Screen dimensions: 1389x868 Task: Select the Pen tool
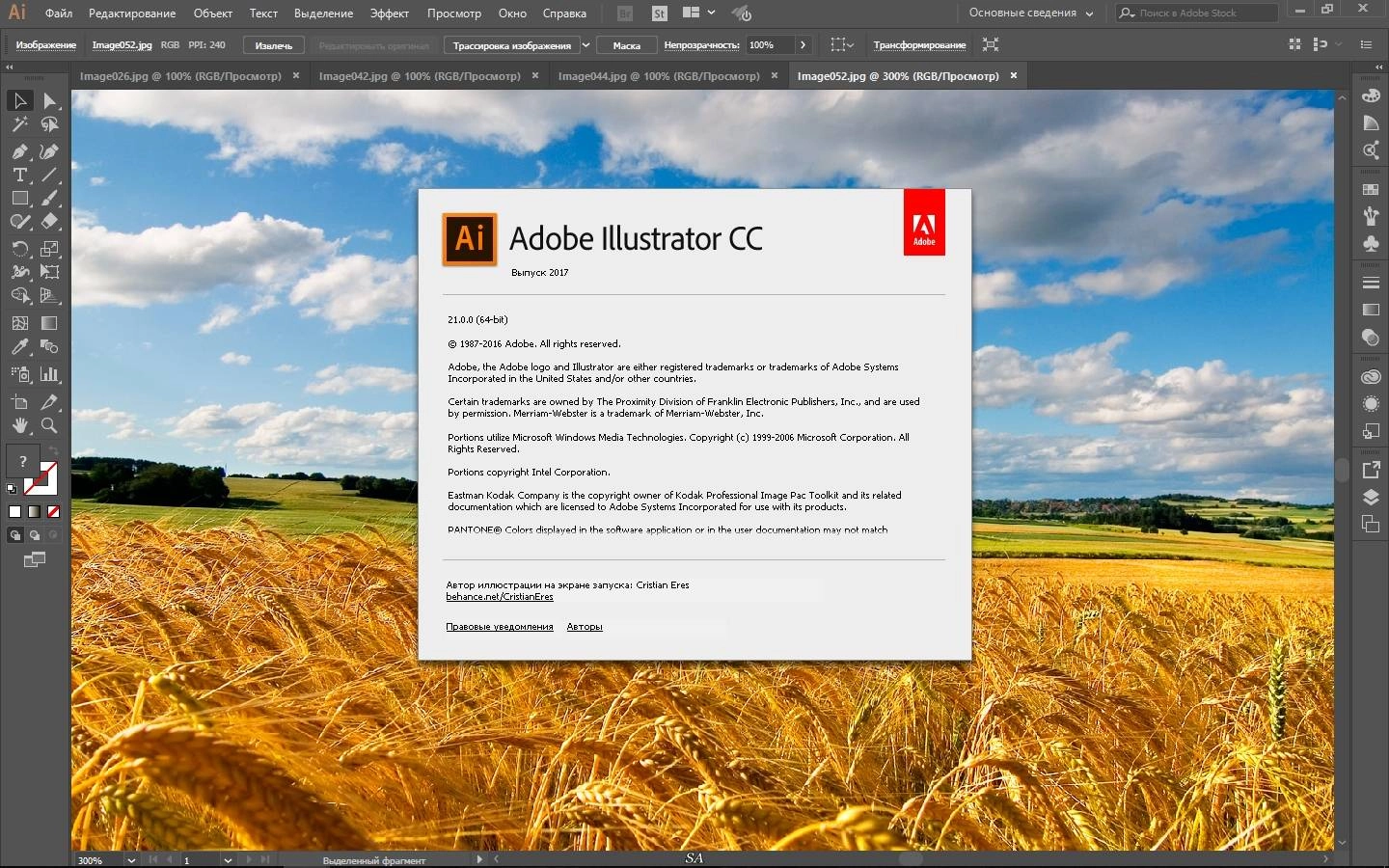coord(19,151)
